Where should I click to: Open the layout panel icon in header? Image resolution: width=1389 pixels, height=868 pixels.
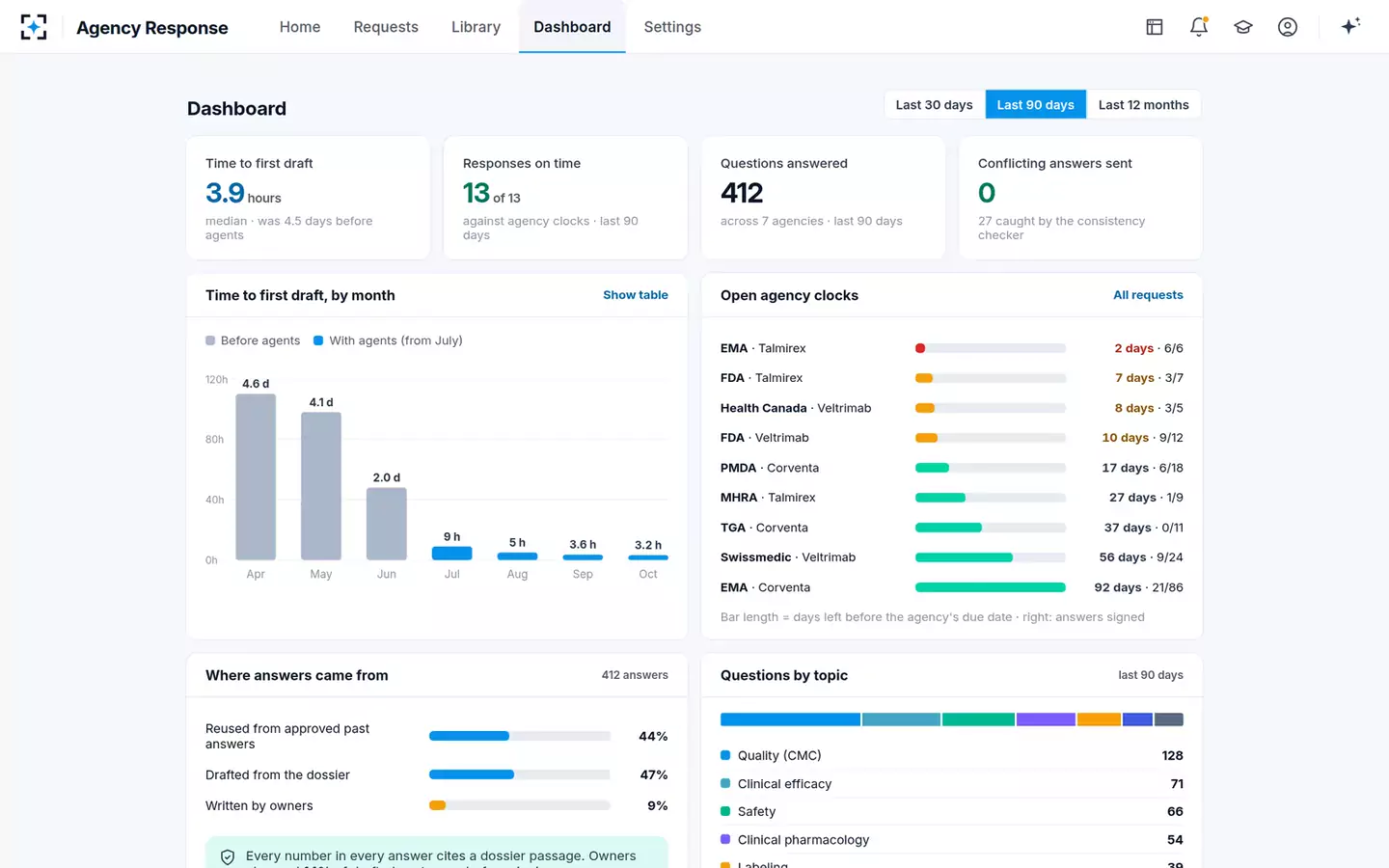(1154, 27)
